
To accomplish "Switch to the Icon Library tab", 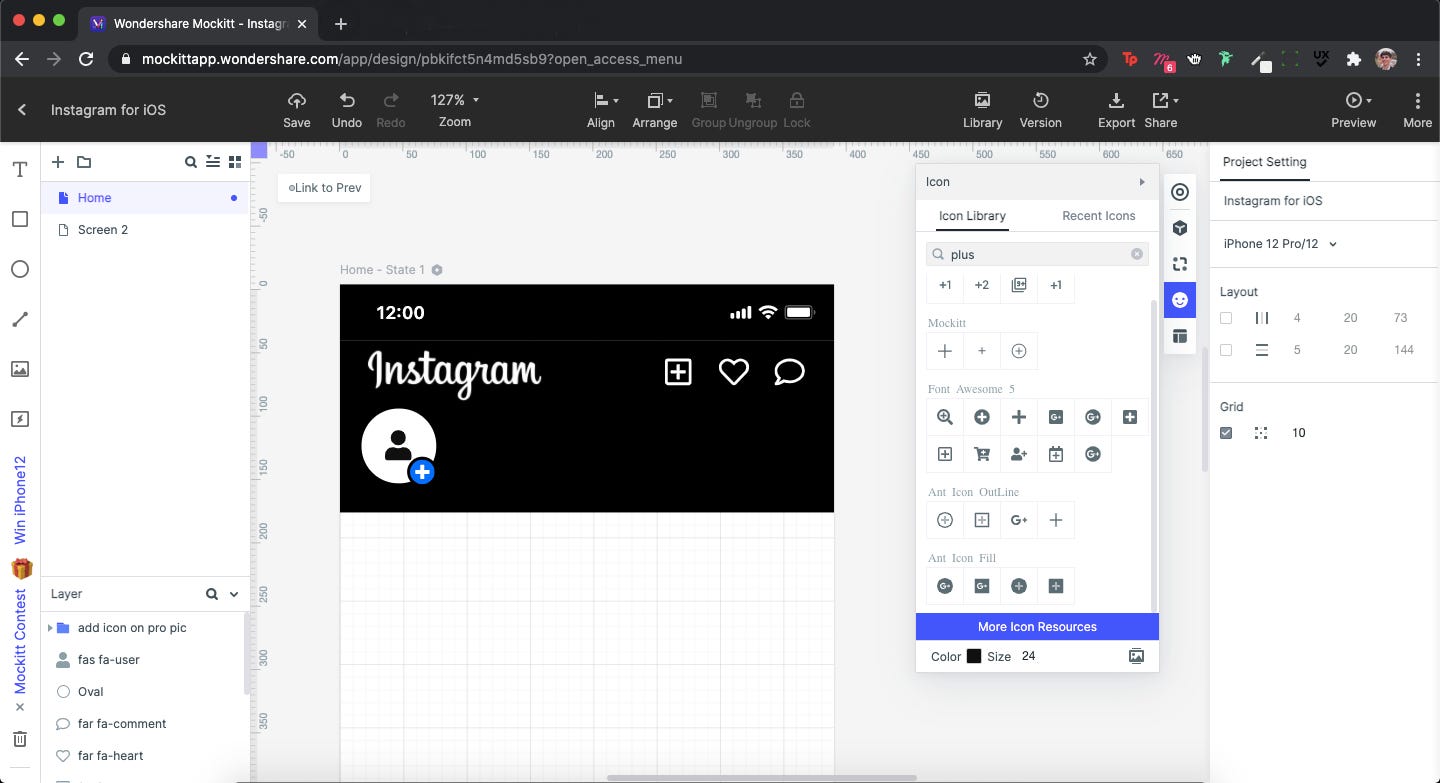I will pos(972,216).
